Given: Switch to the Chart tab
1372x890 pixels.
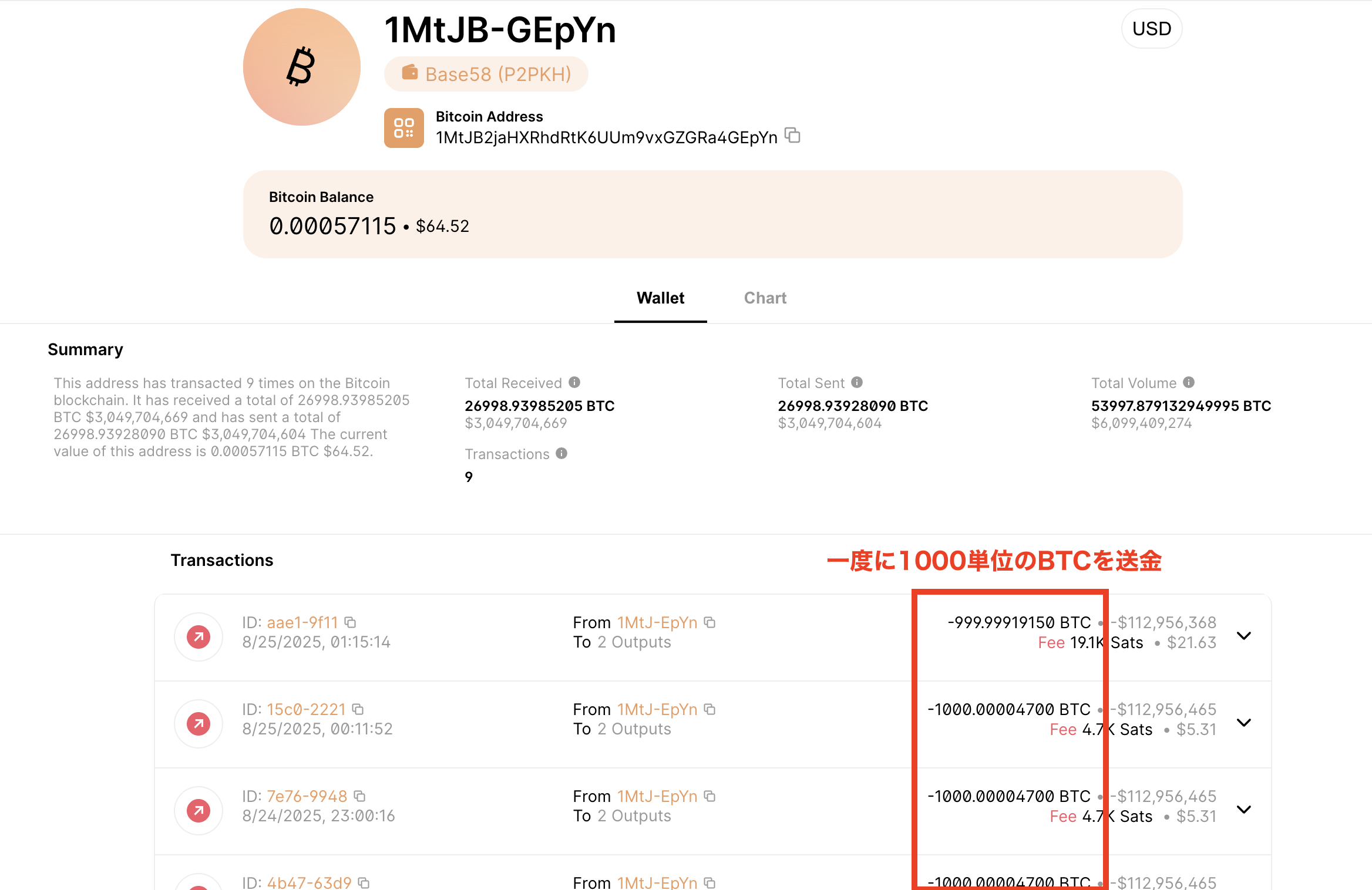Looking at the screenshot, I should [x=765, y=298].
